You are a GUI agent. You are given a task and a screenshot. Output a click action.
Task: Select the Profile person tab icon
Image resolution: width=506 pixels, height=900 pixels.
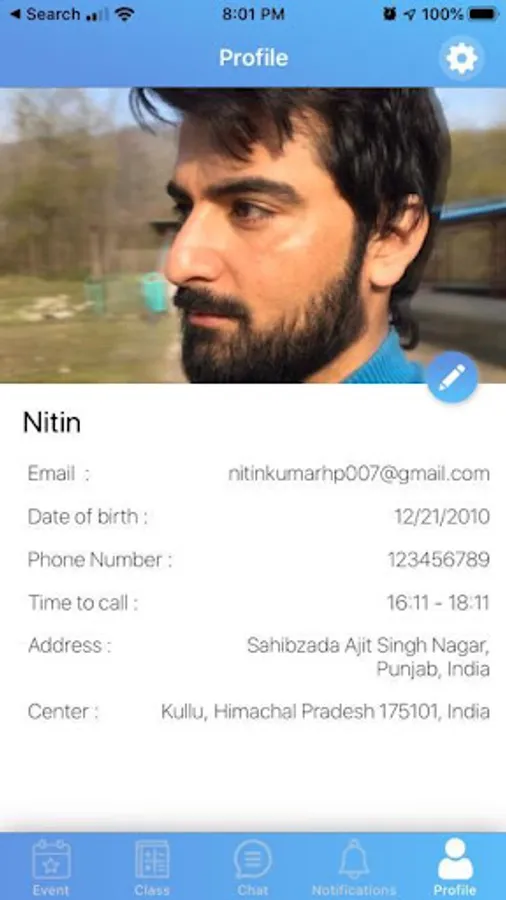456,859
